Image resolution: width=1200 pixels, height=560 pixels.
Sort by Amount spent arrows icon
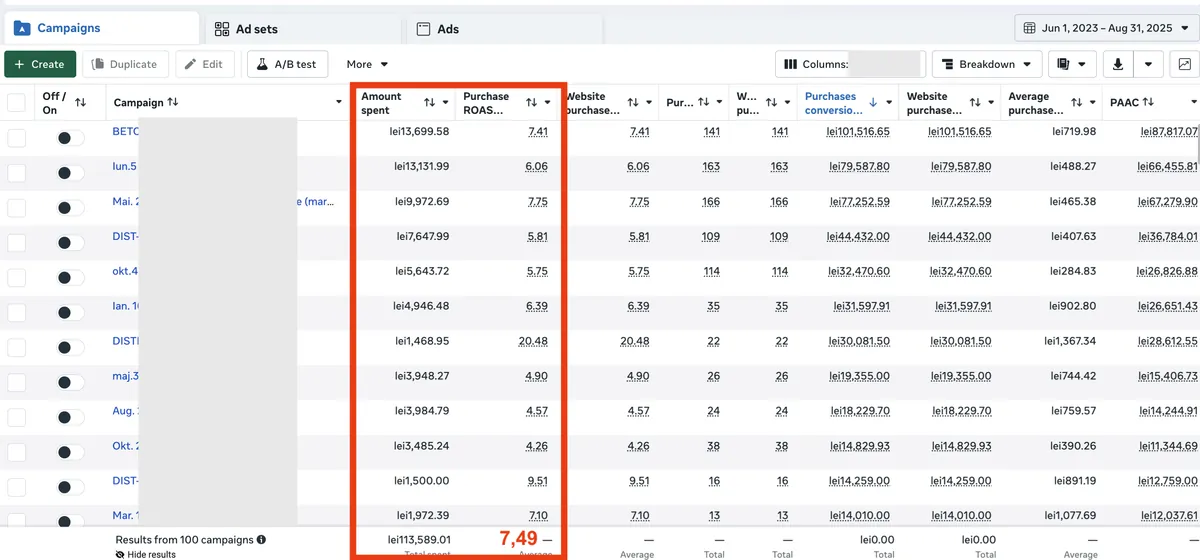tap(429, 102)
